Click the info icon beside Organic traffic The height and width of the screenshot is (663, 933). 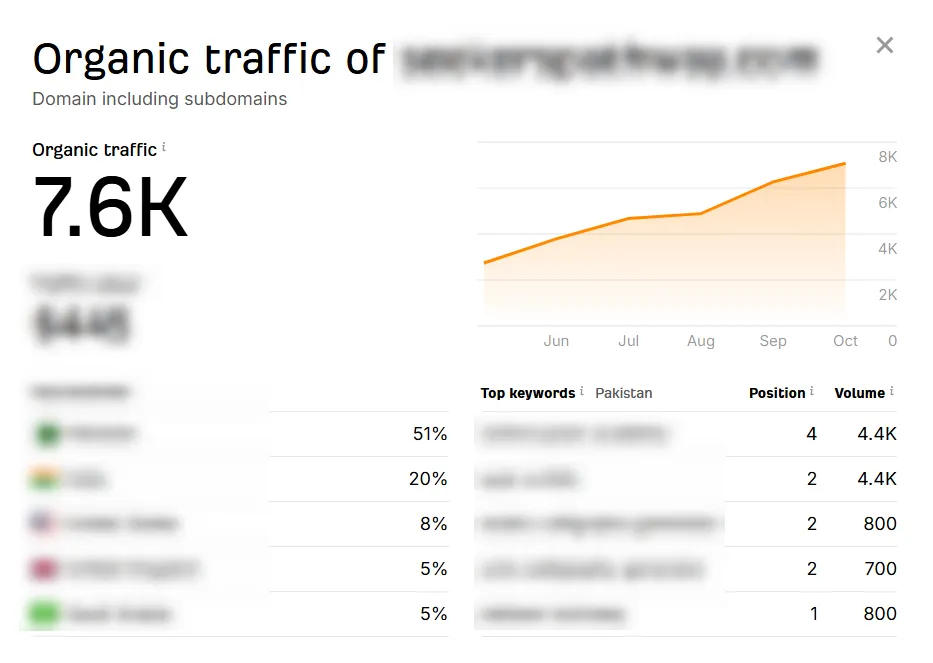click(x=164, y=148)
